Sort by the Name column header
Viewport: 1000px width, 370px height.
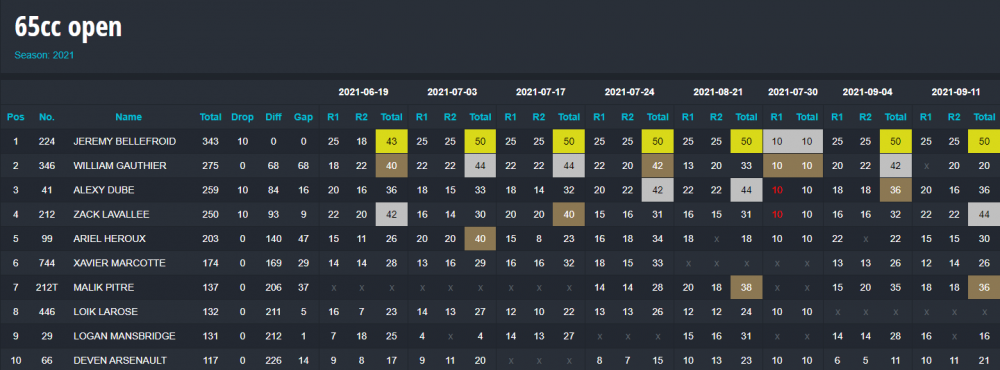128,117
